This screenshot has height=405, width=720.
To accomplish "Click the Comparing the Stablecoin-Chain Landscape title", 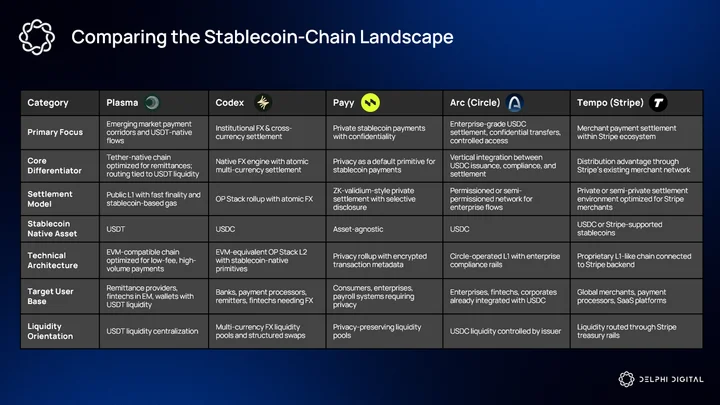I will coord(262,37).
